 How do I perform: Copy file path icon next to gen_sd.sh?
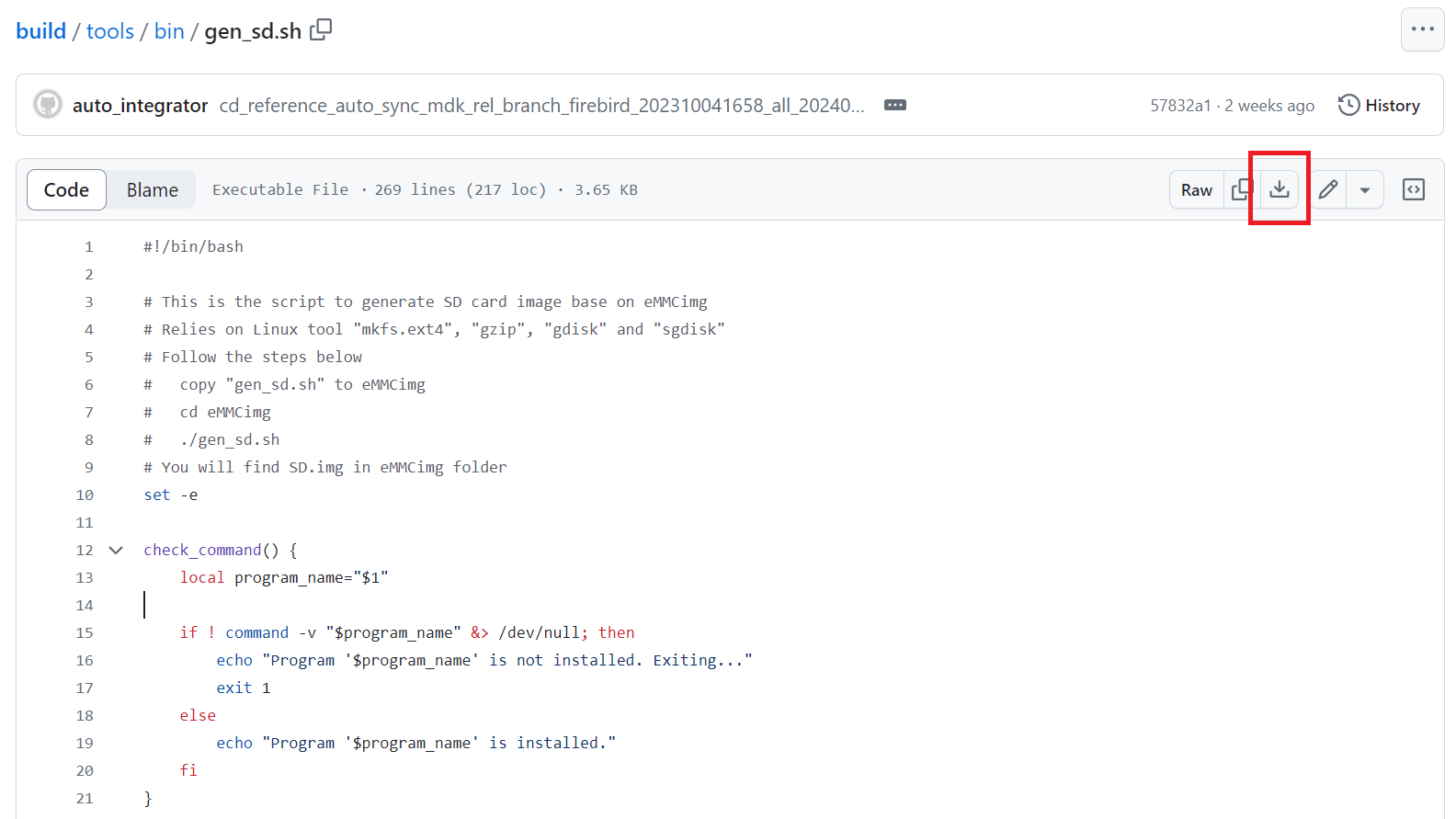[321, 30]
